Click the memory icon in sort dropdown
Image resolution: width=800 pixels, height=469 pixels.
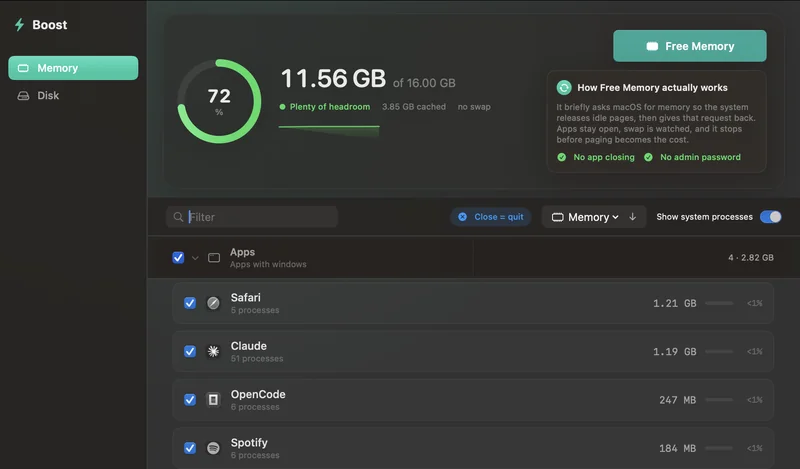click(x=558, y=217)
